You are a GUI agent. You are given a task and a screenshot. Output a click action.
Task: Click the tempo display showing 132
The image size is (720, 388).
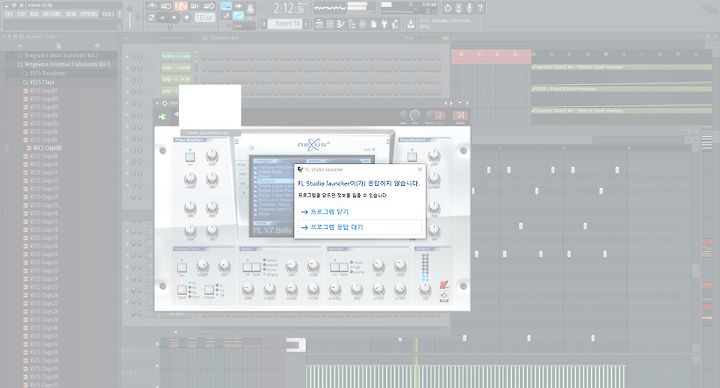tap(204, 18)
